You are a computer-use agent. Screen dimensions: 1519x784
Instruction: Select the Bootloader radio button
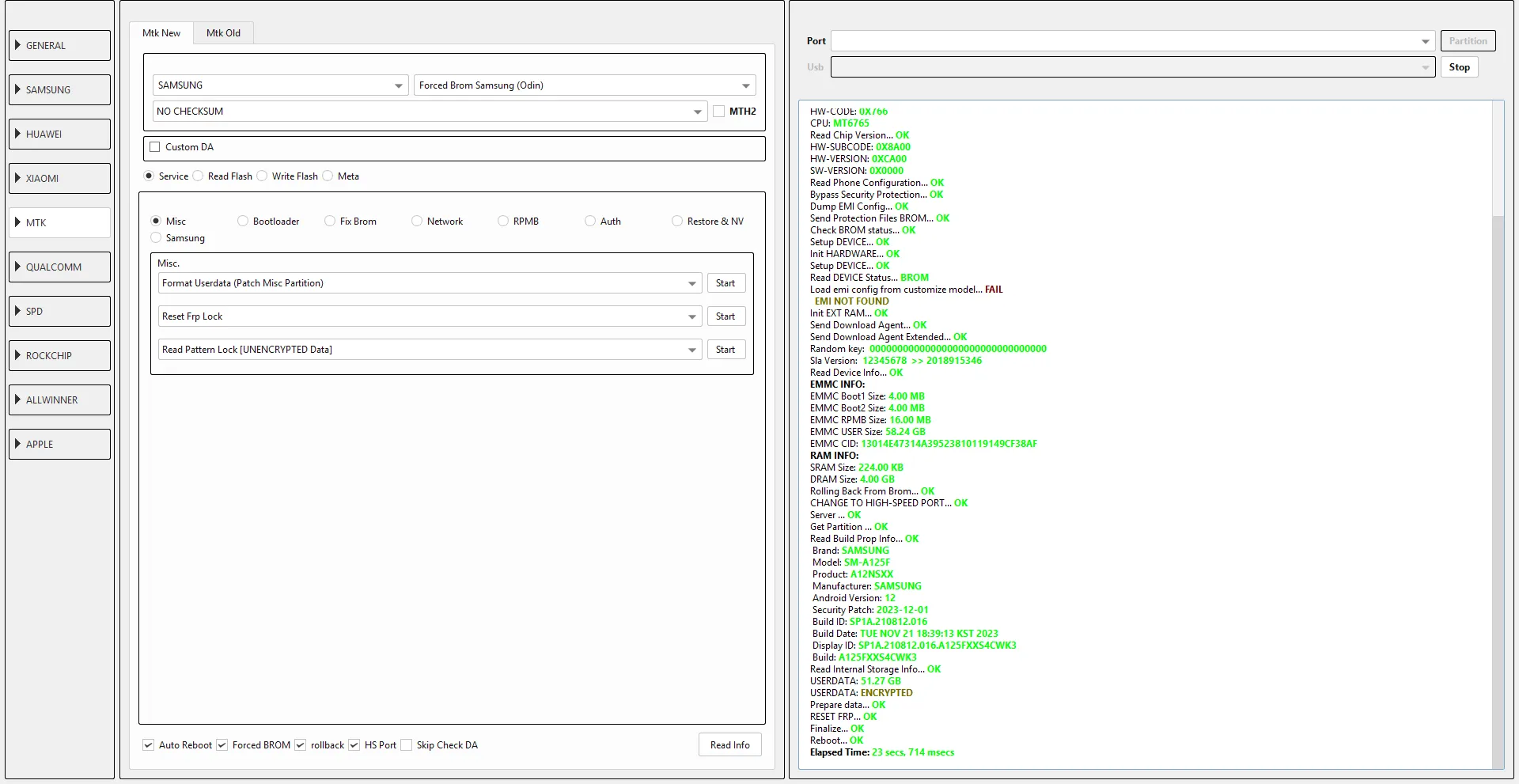(x=243, y=222)
